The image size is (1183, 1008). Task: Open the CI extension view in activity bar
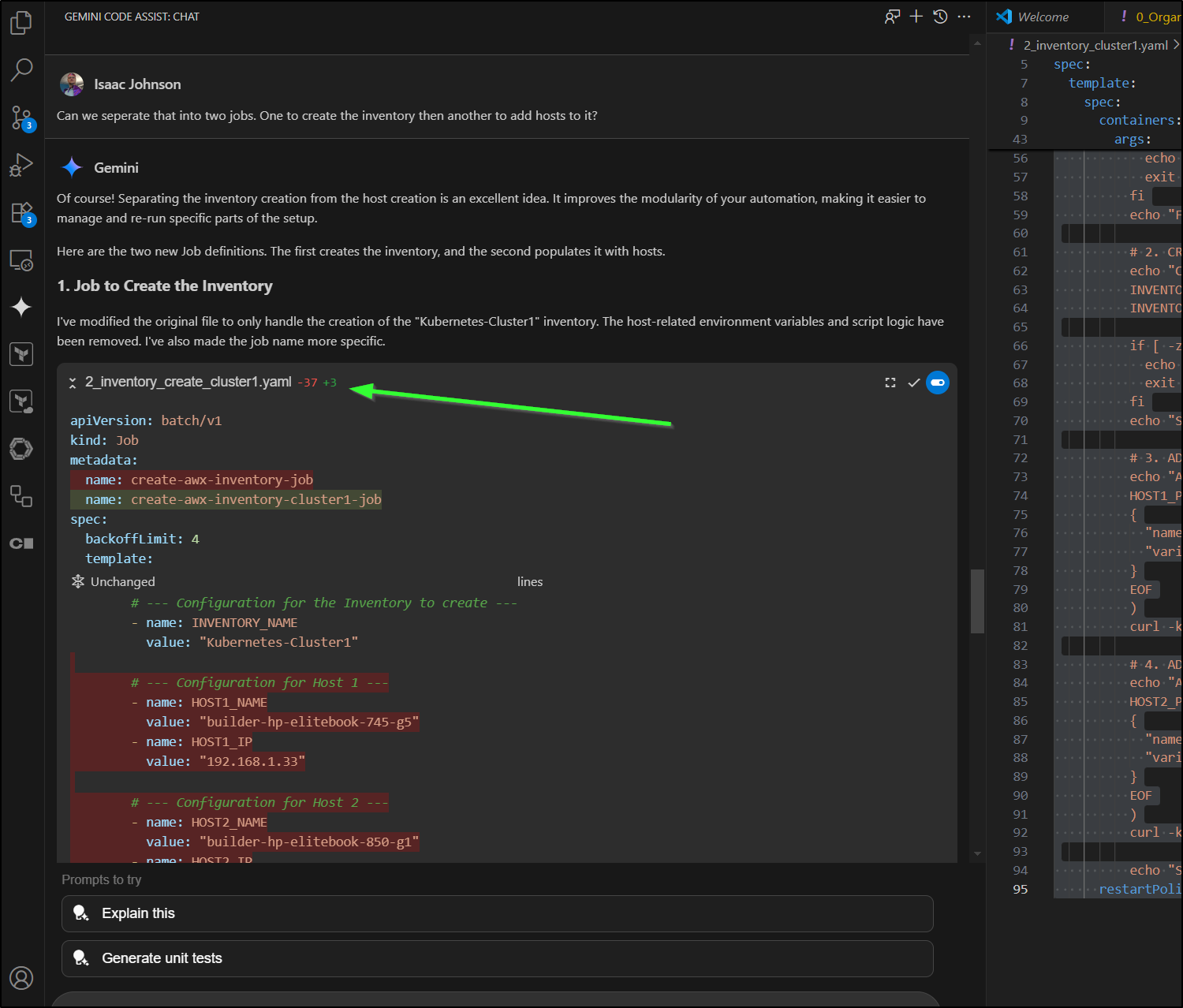21,543
